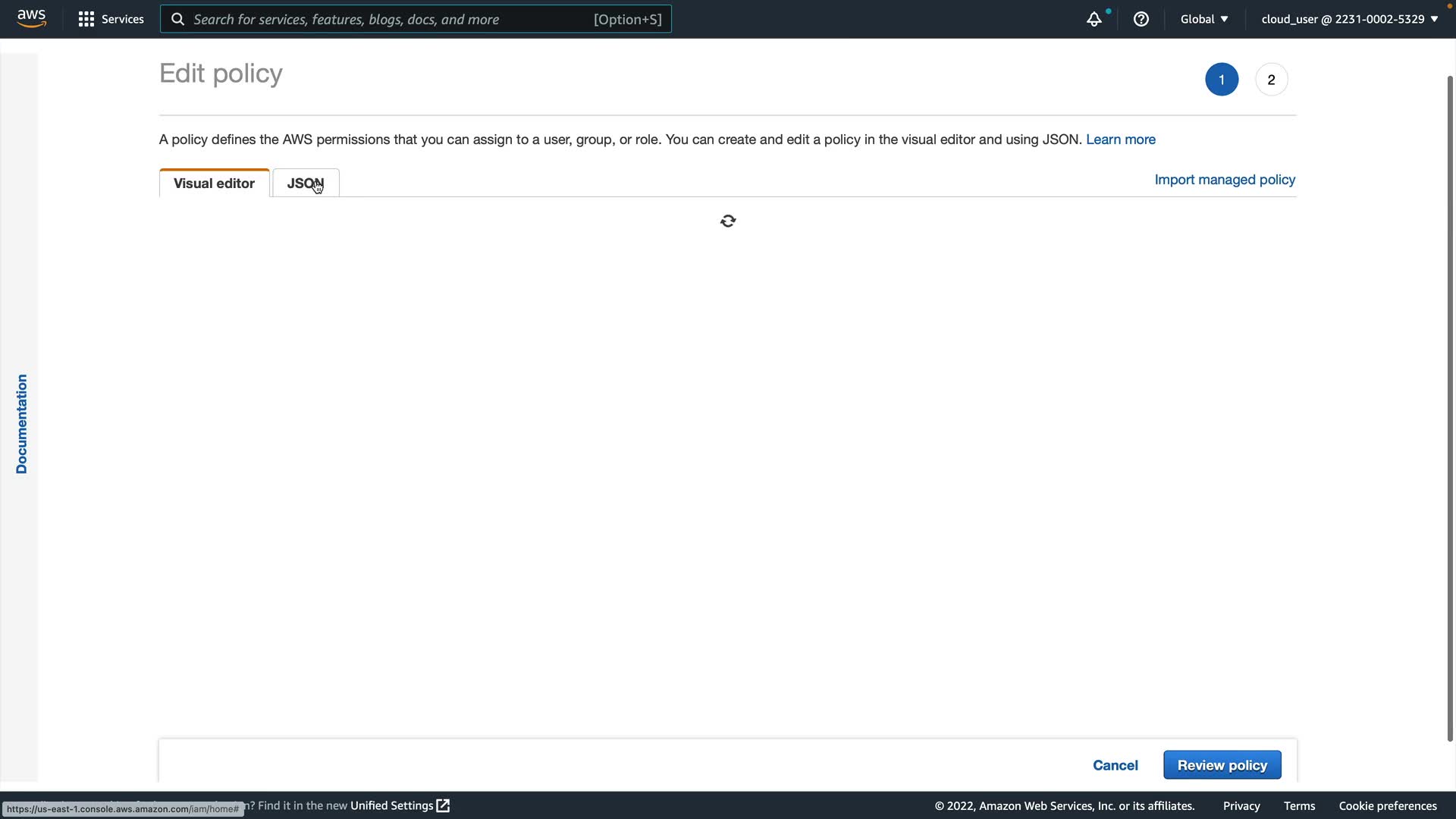The height and width of the screenshot is (819, 1456).
Task: Open the Services grid menu icon
Action: (86, 19)
